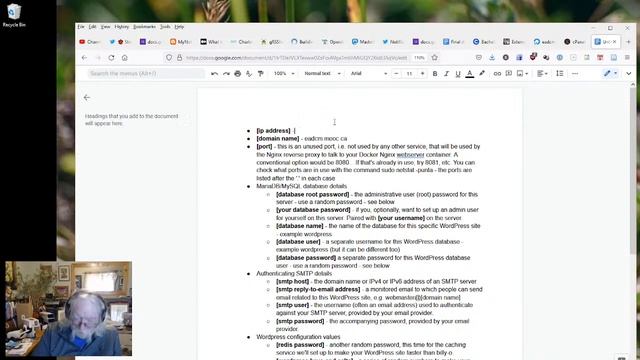Open the text alignment dropdown
Screen dimensions: 640x360
(542, 73)
